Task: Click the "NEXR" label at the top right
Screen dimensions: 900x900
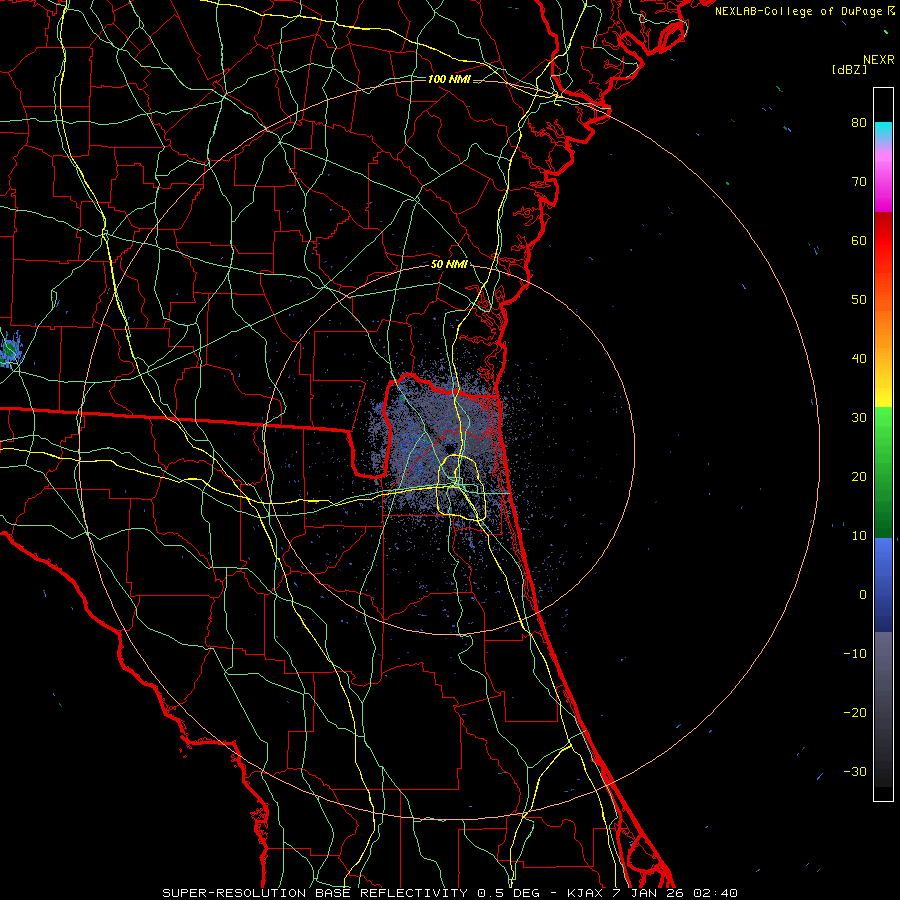Action: point(878,60)
